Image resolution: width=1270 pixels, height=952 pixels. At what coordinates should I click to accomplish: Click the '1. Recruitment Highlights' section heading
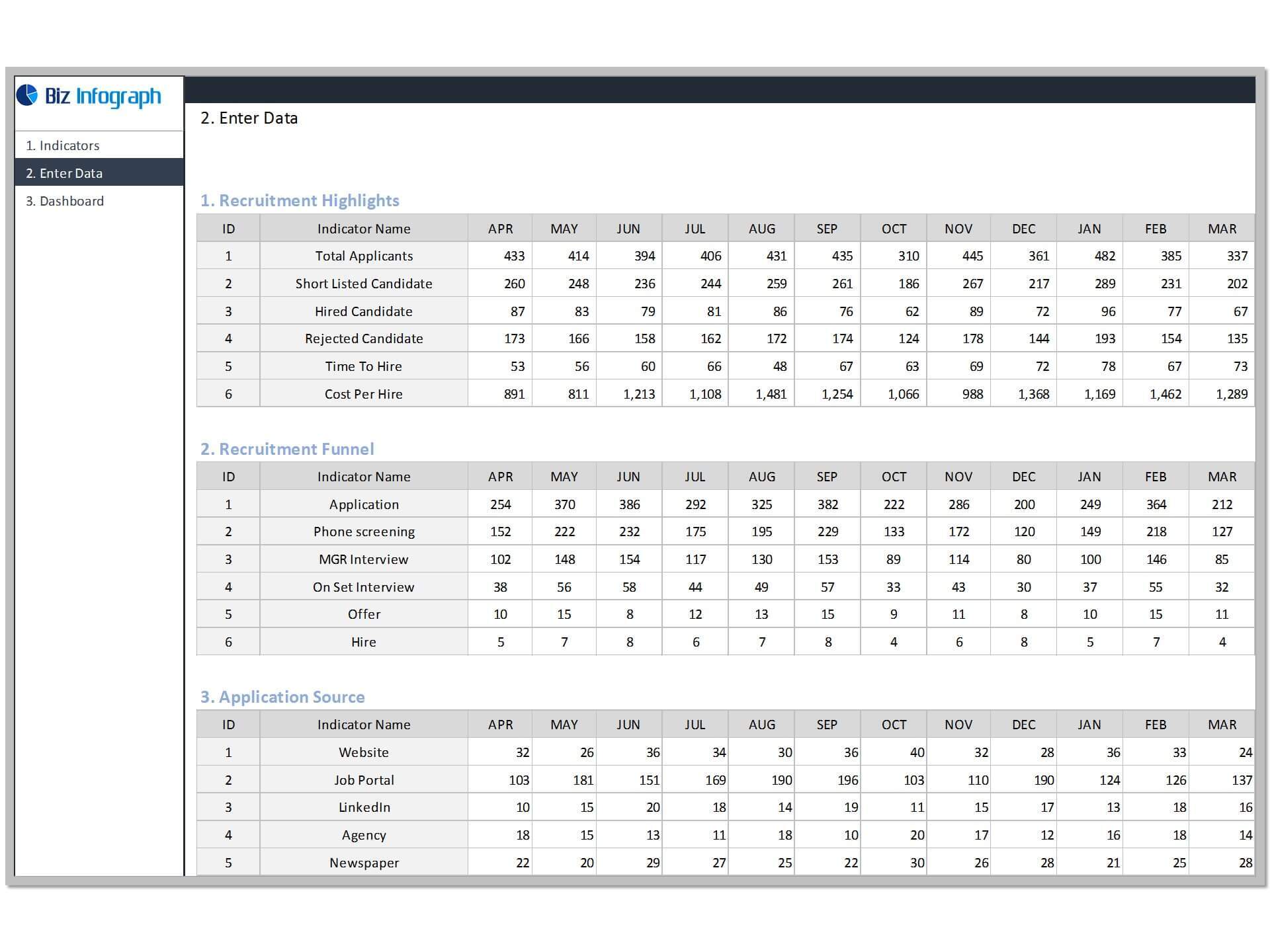(300, 200)
